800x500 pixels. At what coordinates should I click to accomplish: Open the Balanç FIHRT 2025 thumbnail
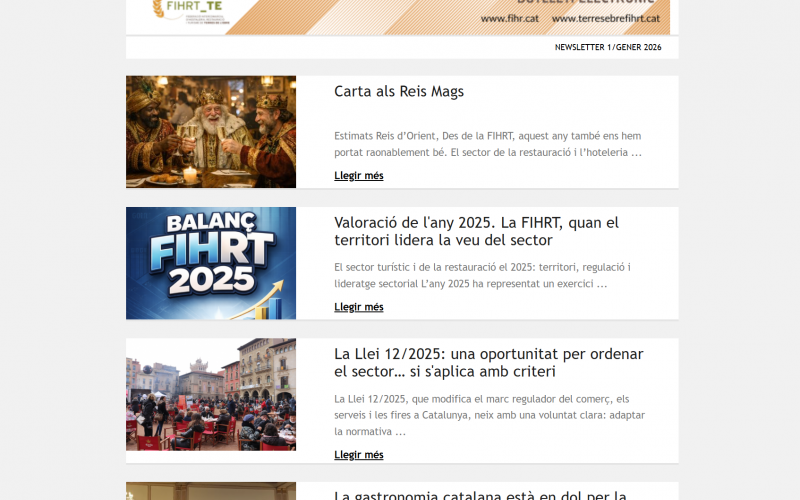(x=211, y=263)
